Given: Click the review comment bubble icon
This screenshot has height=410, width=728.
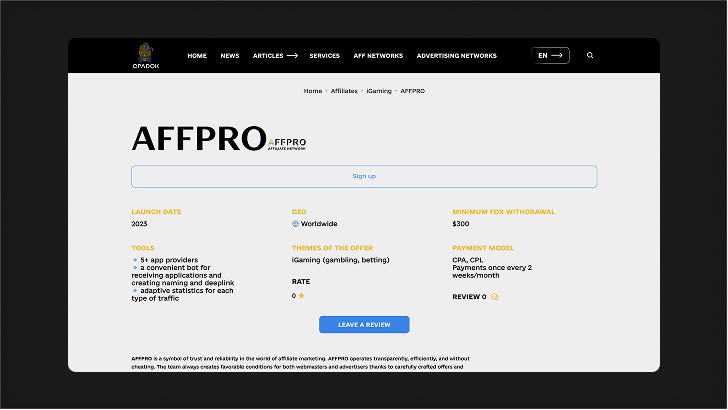Looking at the screenshot, I should click(x=494, y=297).
